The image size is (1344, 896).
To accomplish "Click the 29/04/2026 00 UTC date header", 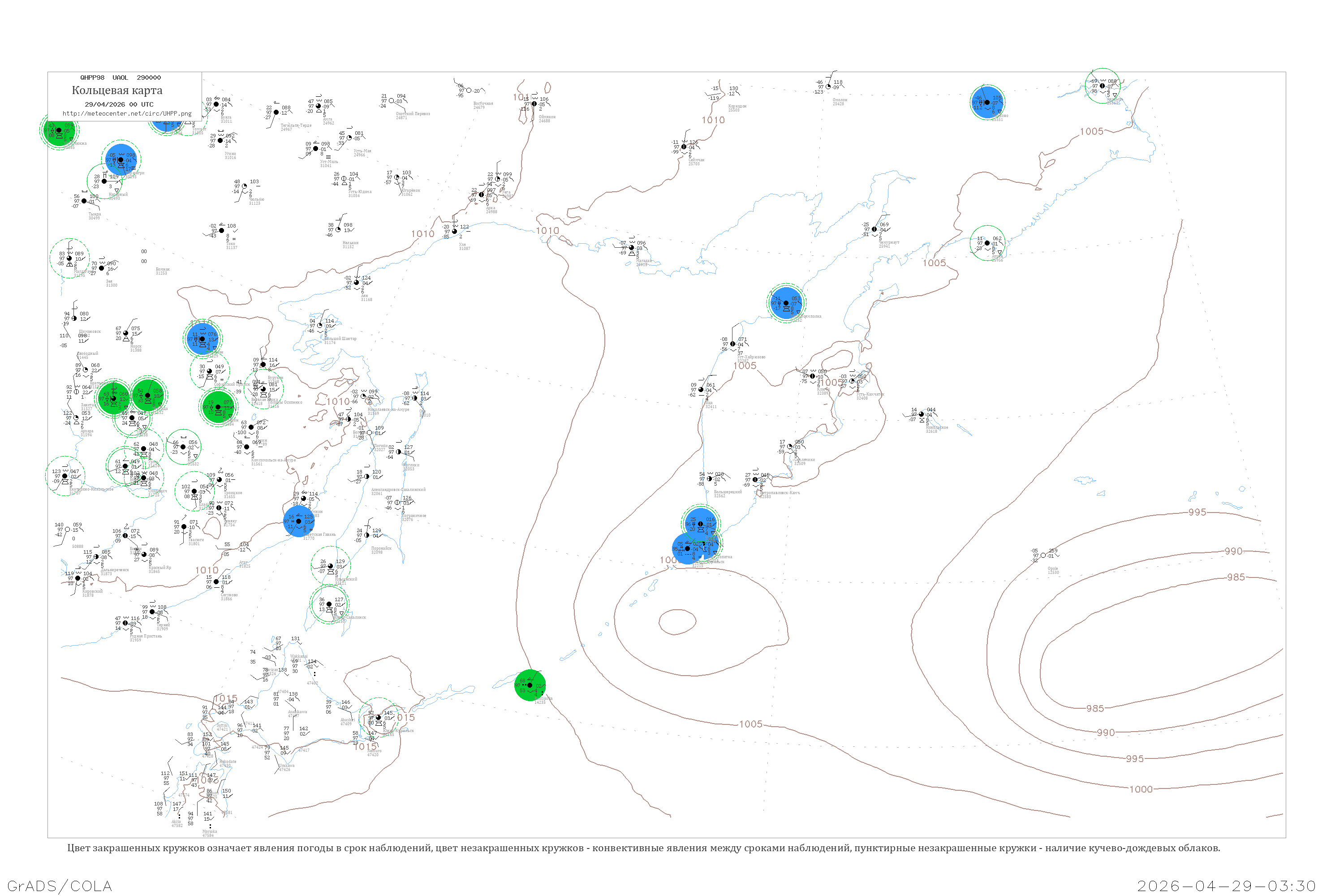I will click(119, 104).
